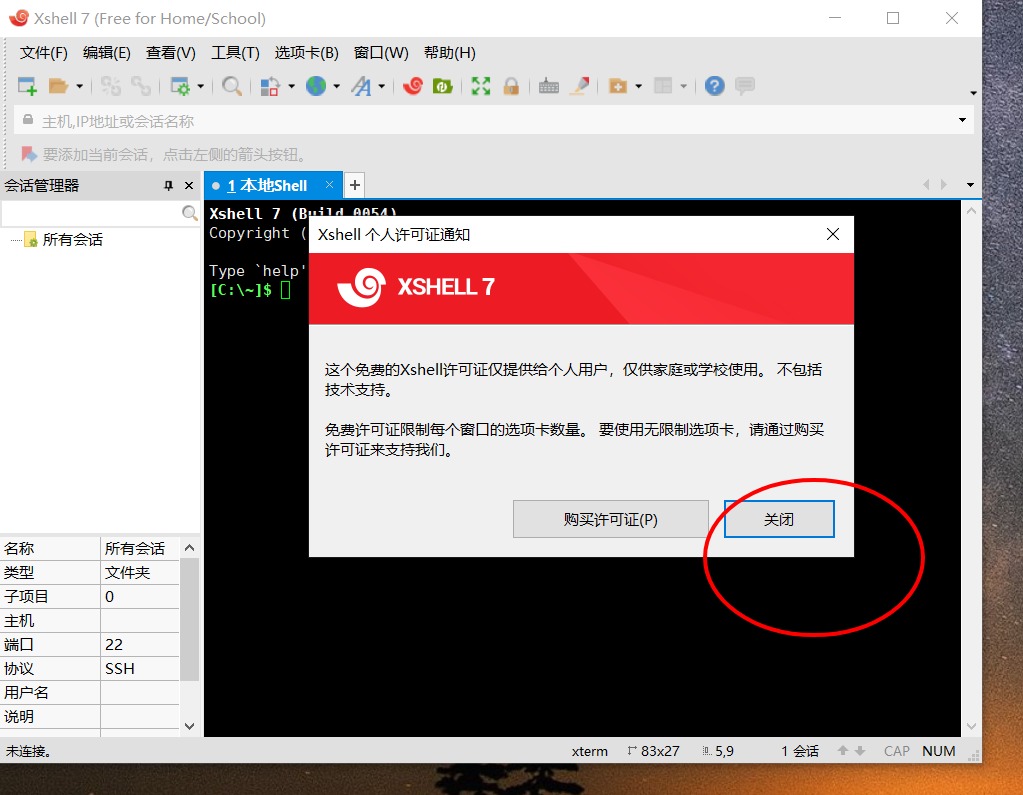Viewport: 1023px width, 795px height.
Task: Click the xterm status bar entry
Action: tap(590, 751)
